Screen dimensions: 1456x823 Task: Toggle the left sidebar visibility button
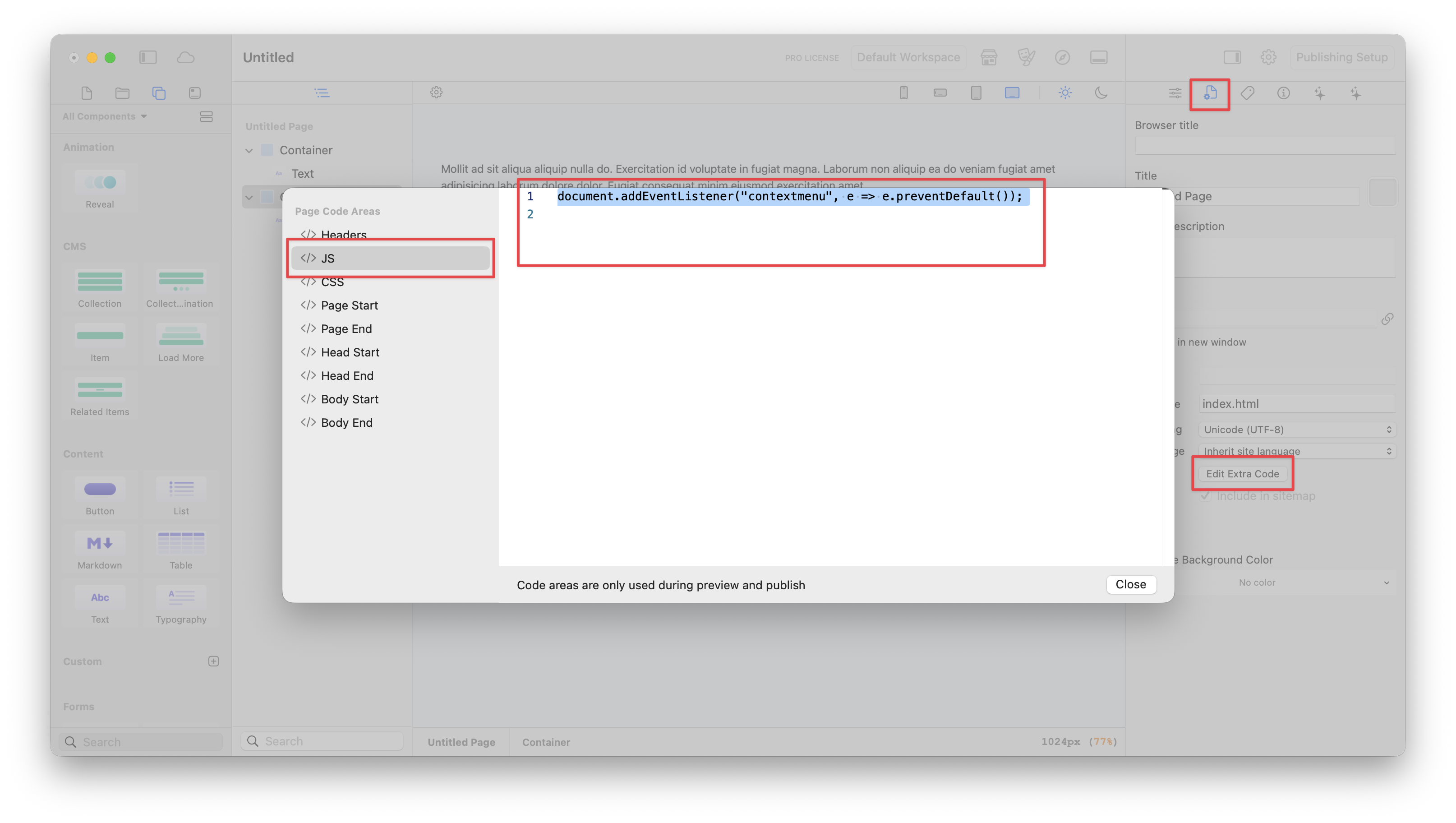(x=148, y=57)
